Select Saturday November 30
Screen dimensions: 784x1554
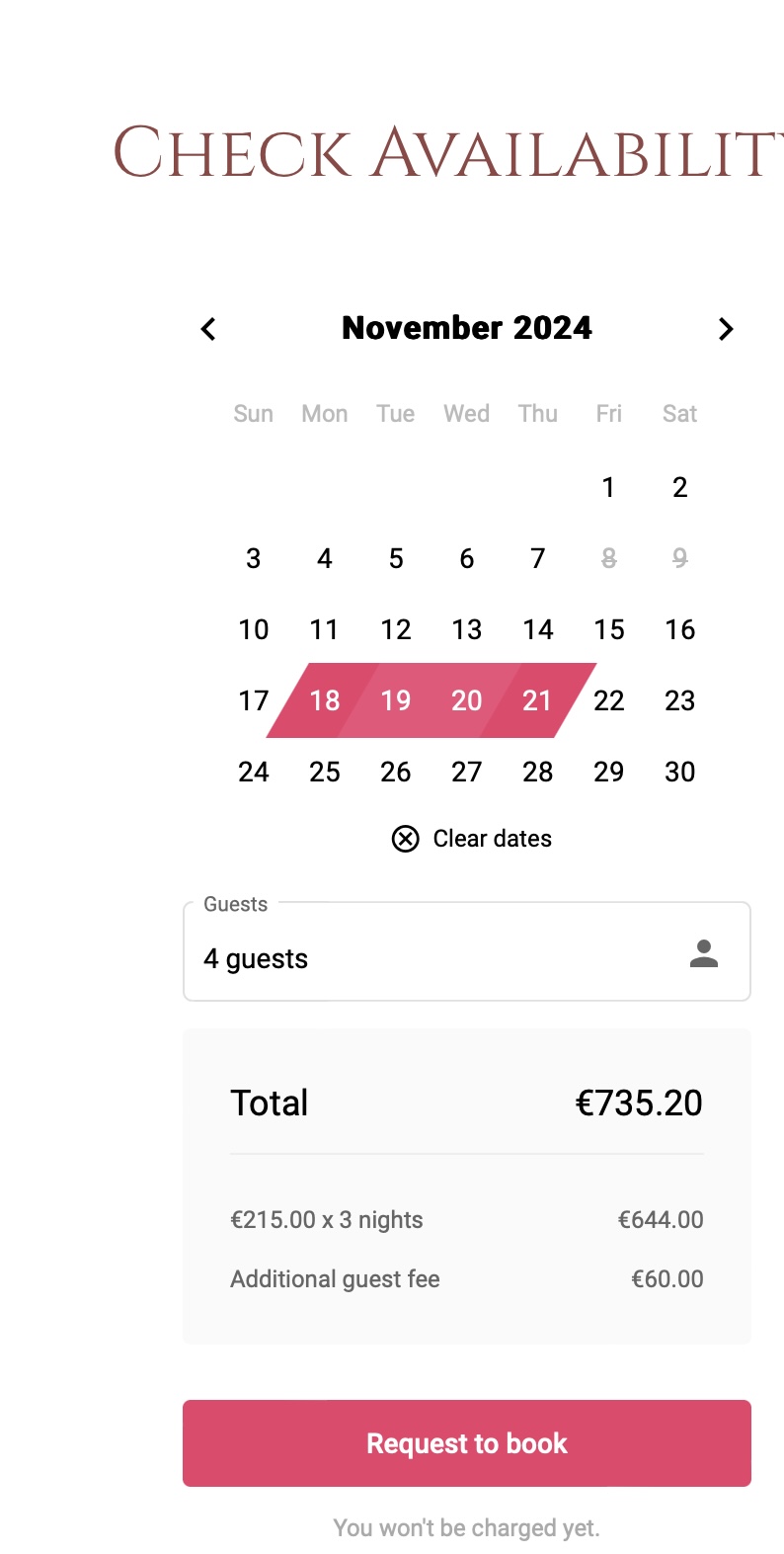pos(679,772)
